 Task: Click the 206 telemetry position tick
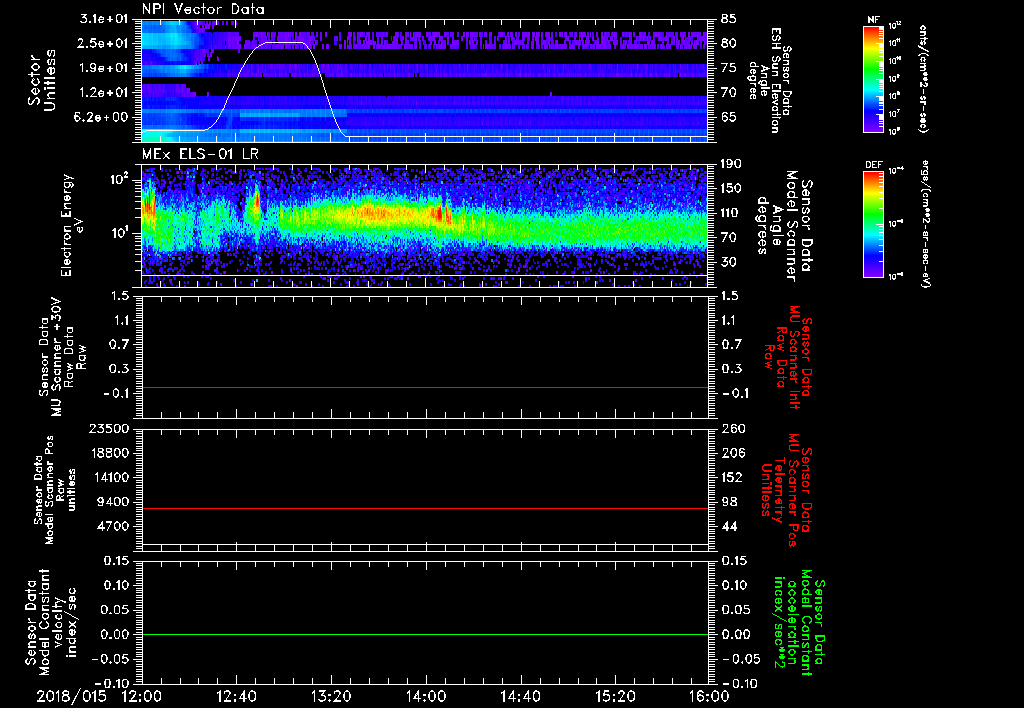point(732,453)
